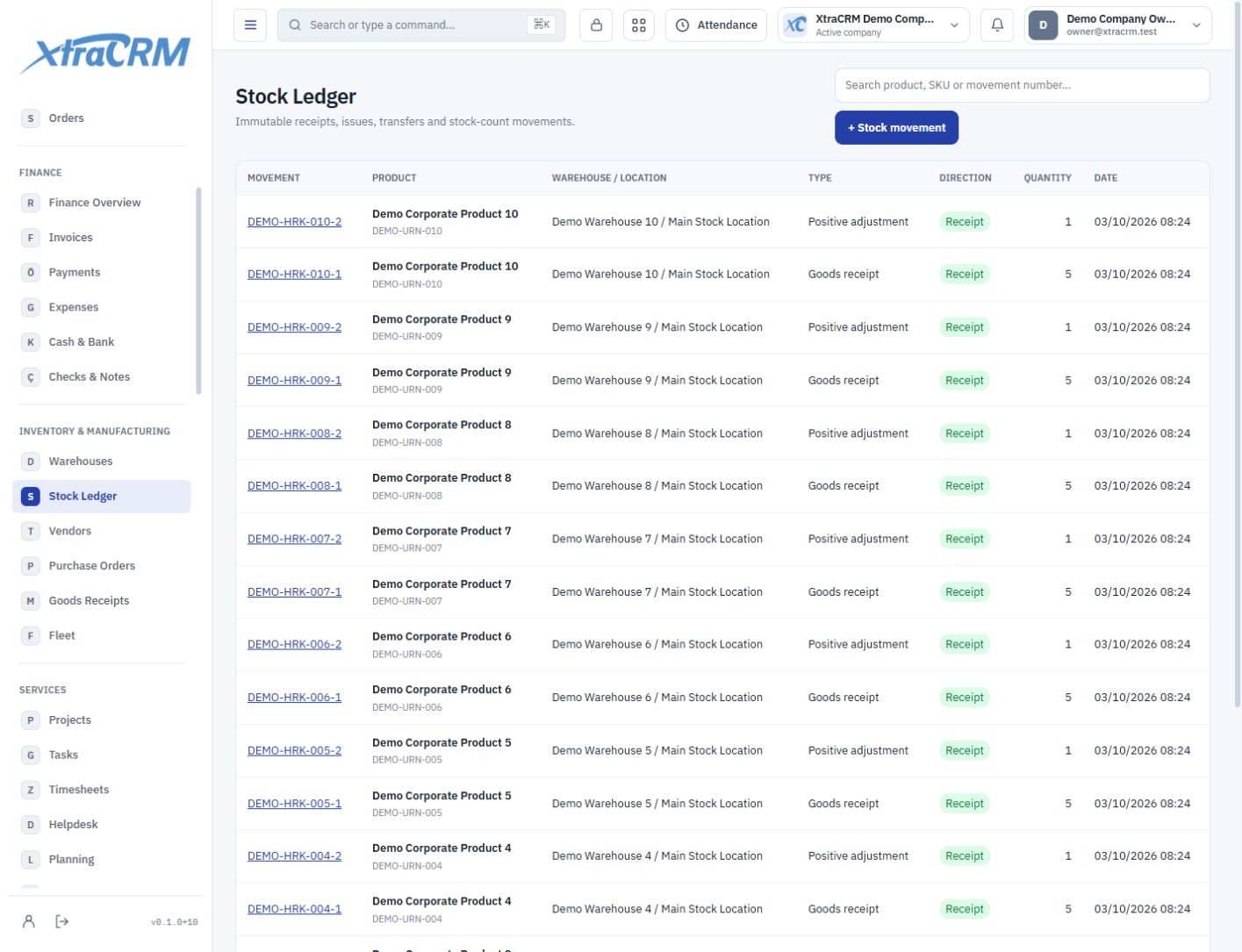This screenshot has height=952, width=1242.
Task: Click the Invoices F letter icon
Action: [x=31, y=238]
